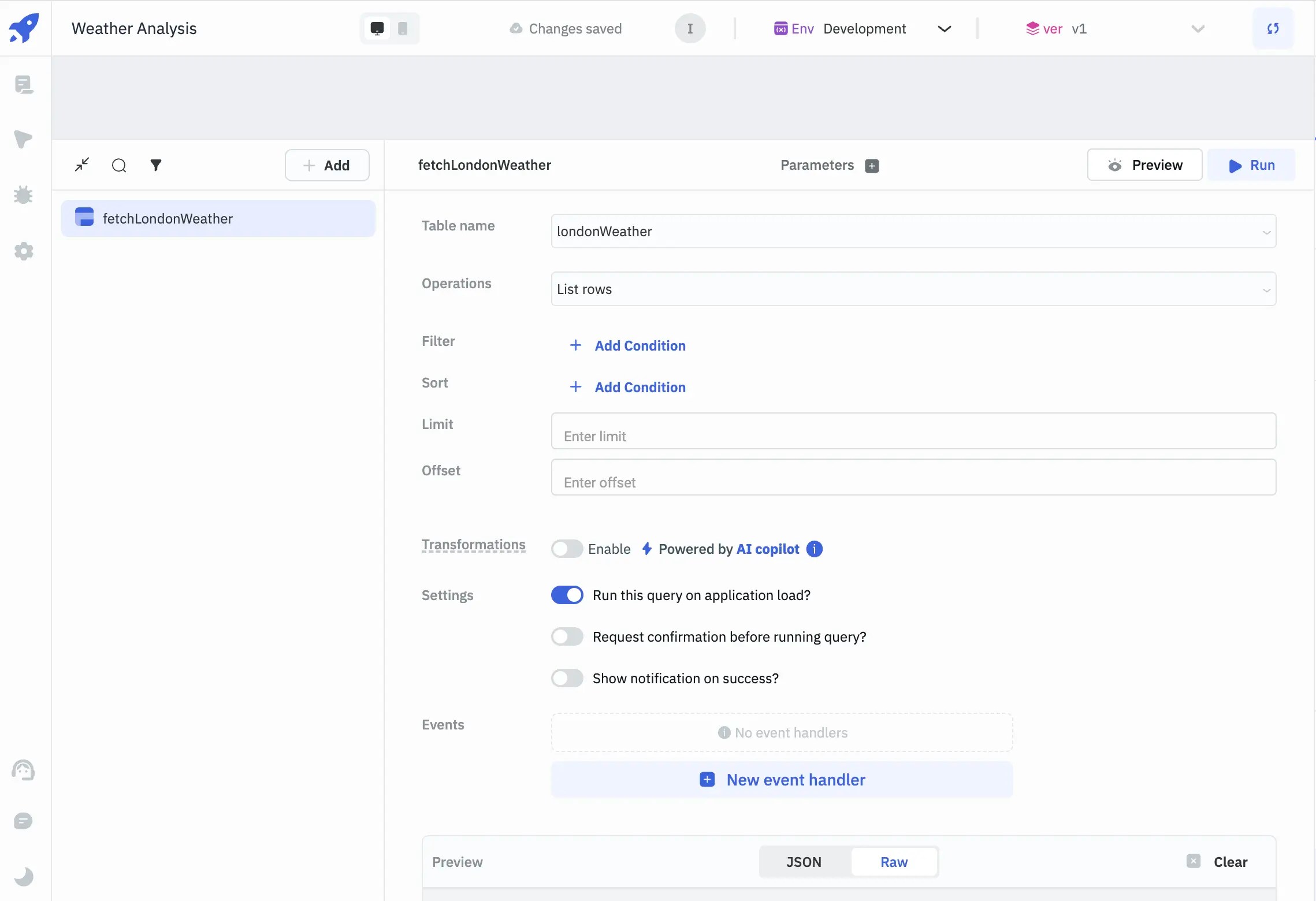Viewport: 1316px width, 901px height.
Task: Turn off run query on application load
Action: pyautogui.click(x=567, y=595)
